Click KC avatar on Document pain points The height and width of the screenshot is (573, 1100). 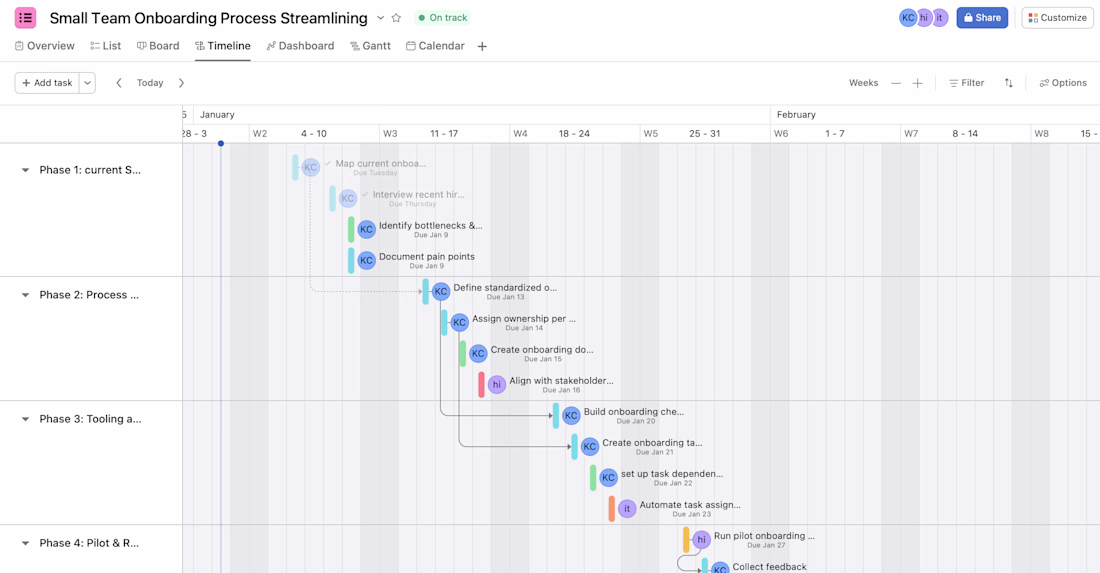366,260
